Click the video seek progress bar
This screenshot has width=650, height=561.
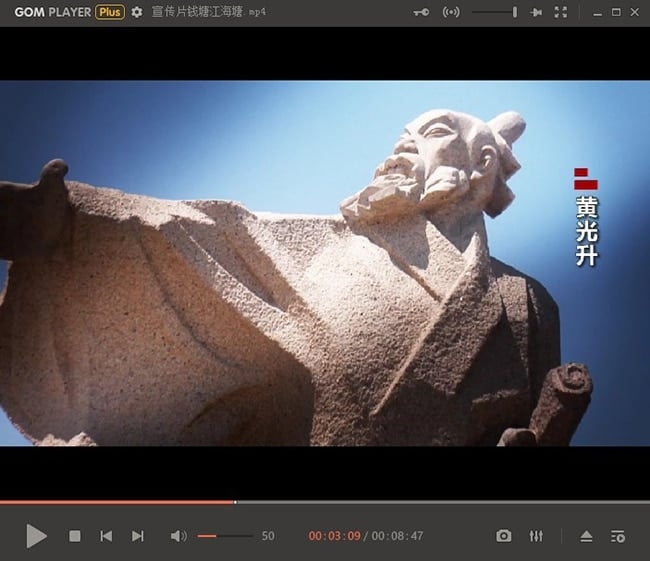pyautogui.click(x=325, y=502)
